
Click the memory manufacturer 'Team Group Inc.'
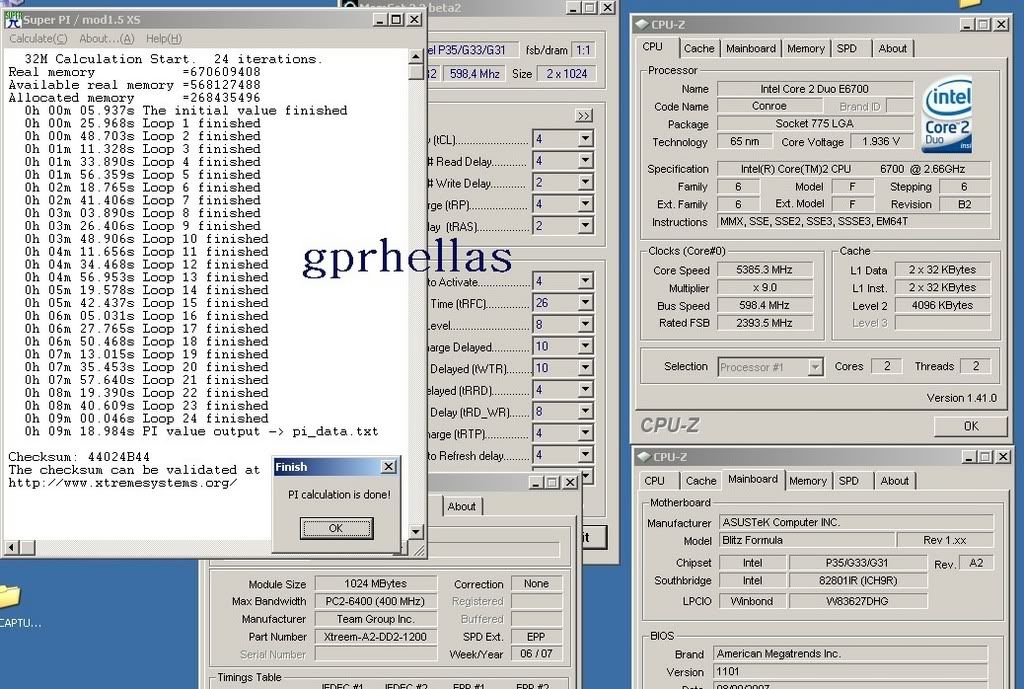tap(376, 618)
